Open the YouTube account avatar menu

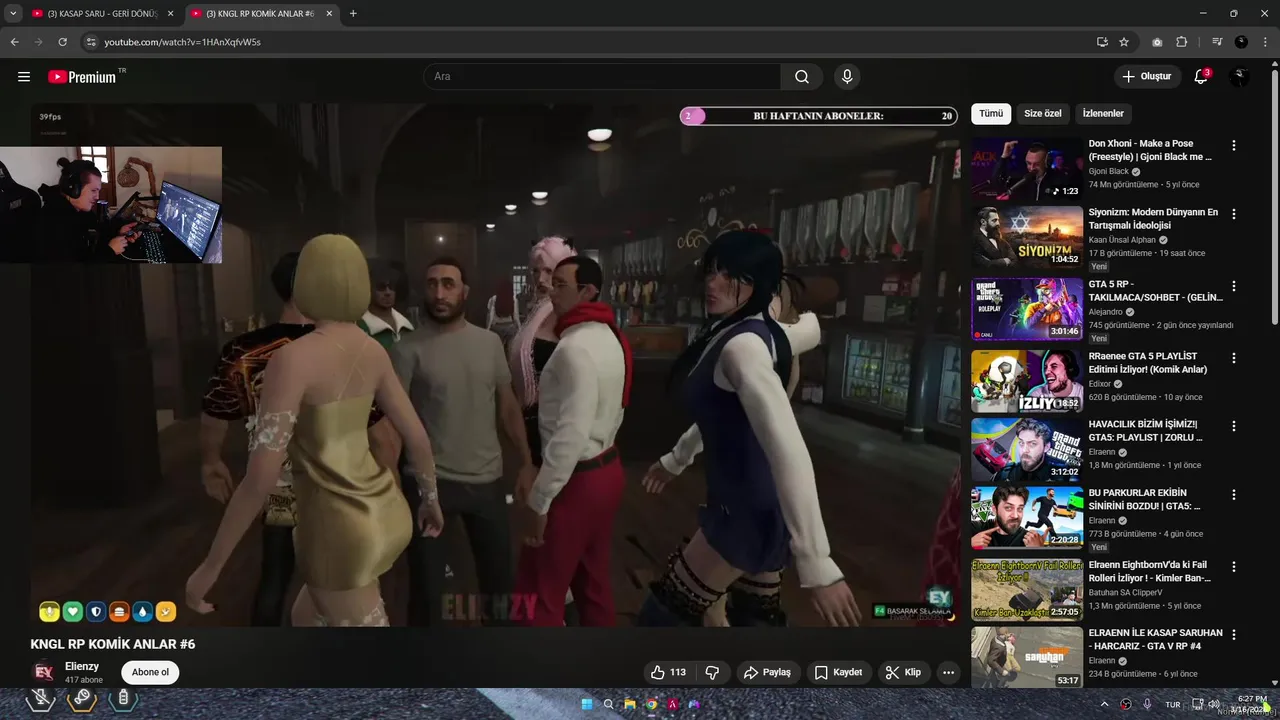1240,77
